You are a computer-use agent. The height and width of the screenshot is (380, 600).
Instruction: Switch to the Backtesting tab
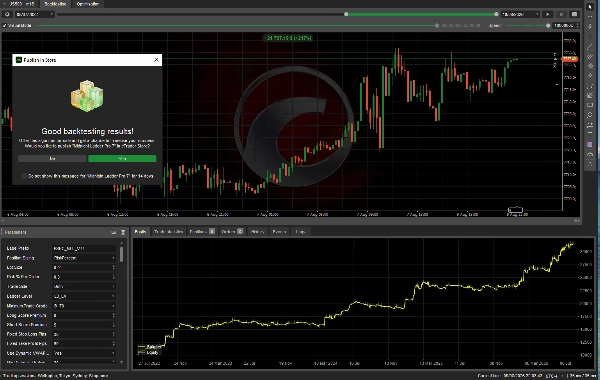tap(55, 4)
